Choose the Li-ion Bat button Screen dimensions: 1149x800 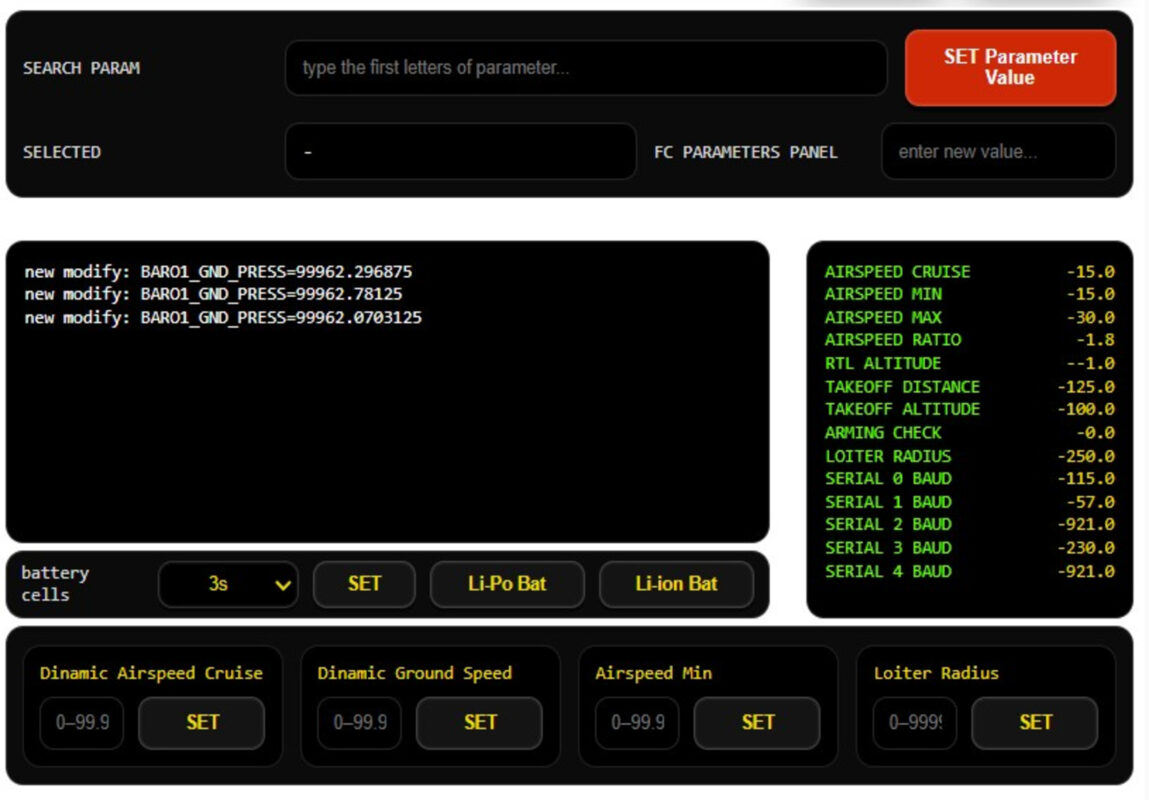pos(676,584)
